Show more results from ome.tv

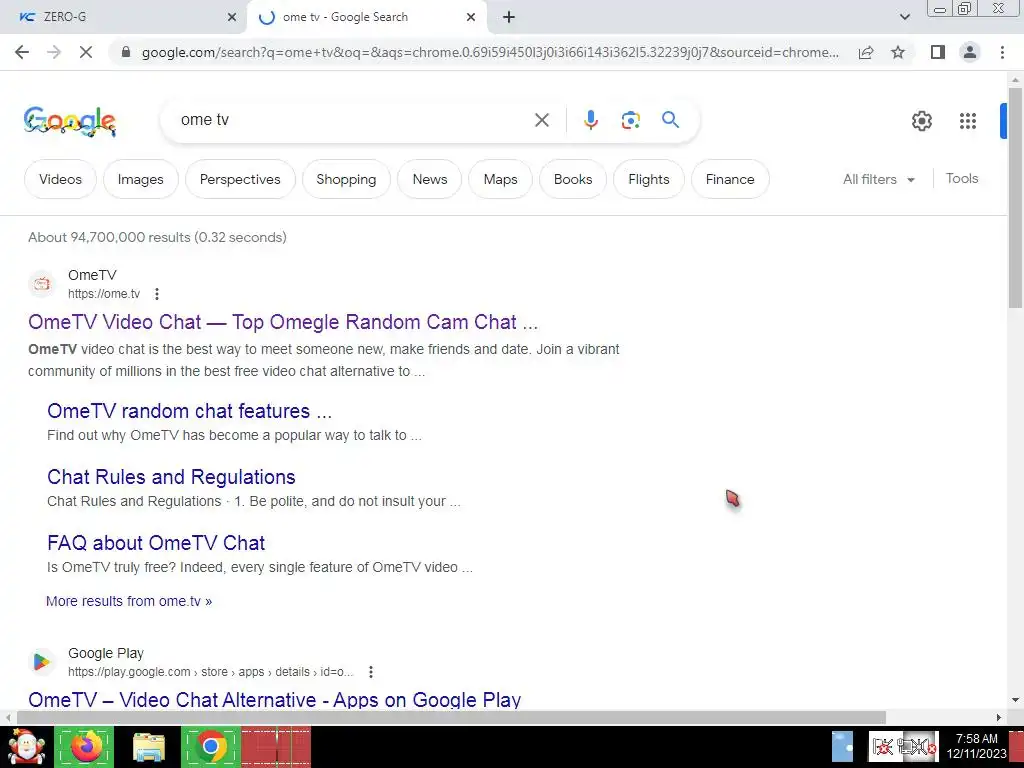(x=129, y=601)
